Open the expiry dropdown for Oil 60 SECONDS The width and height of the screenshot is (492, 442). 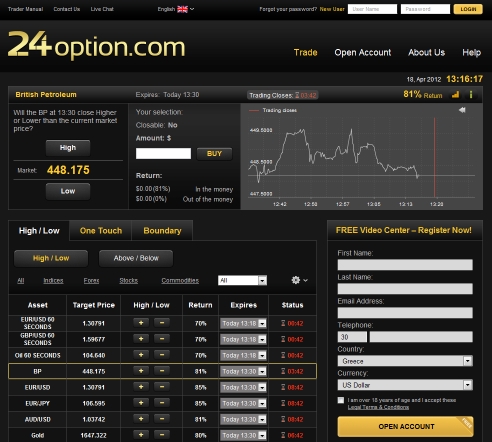pyautogui.click(x=243, y=355)
